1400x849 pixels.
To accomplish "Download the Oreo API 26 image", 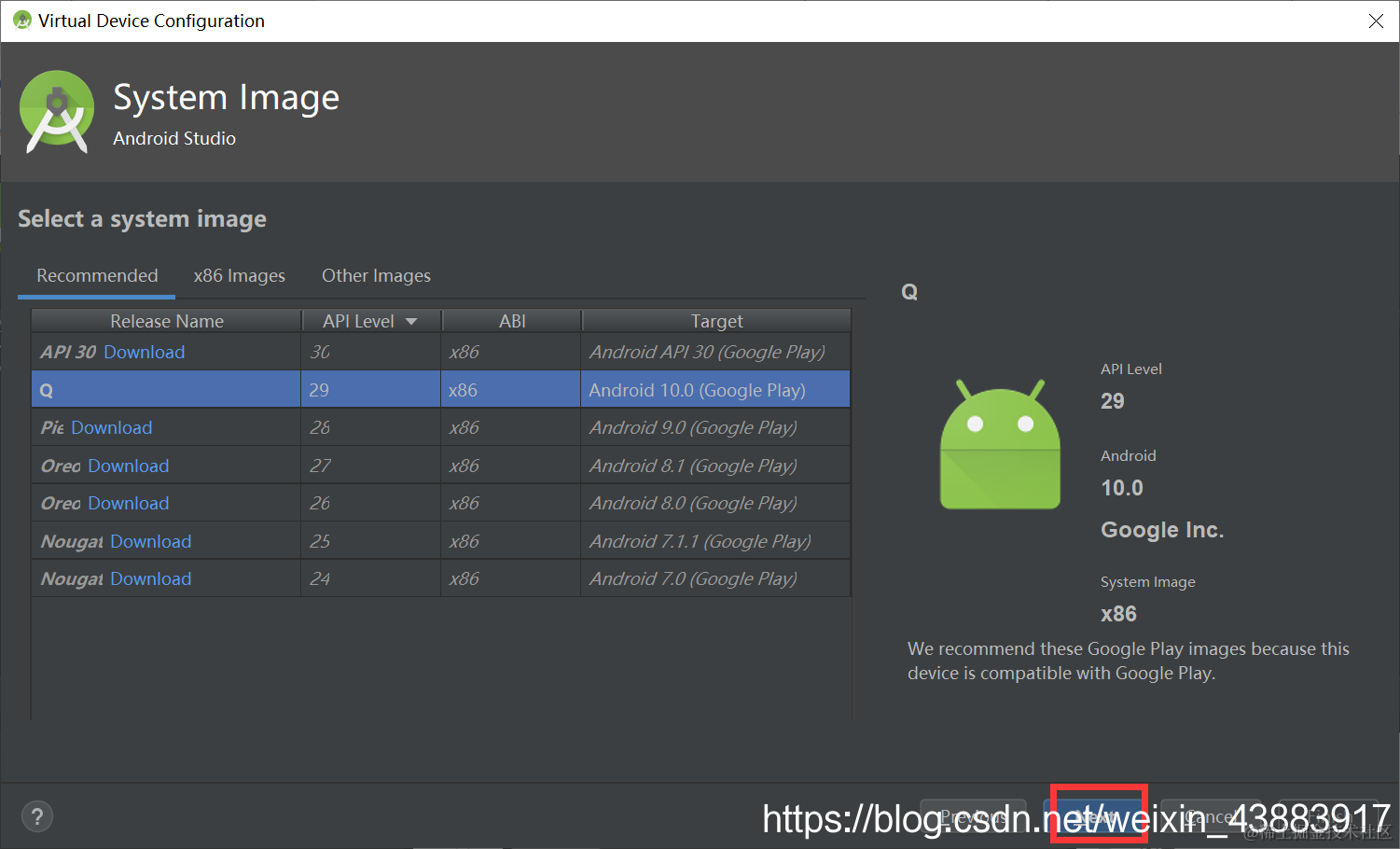I will 129,503.
